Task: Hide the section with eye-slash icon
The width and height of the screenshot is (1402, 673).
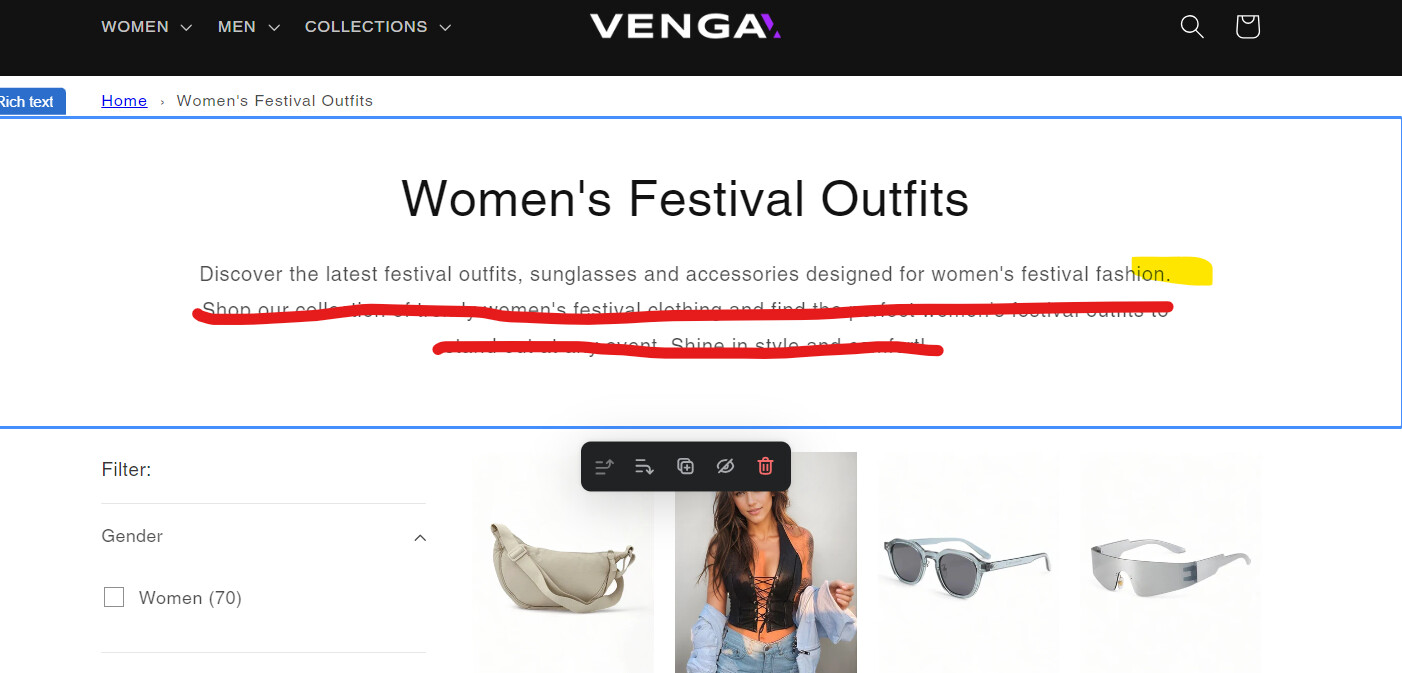Action: (725, 467)
